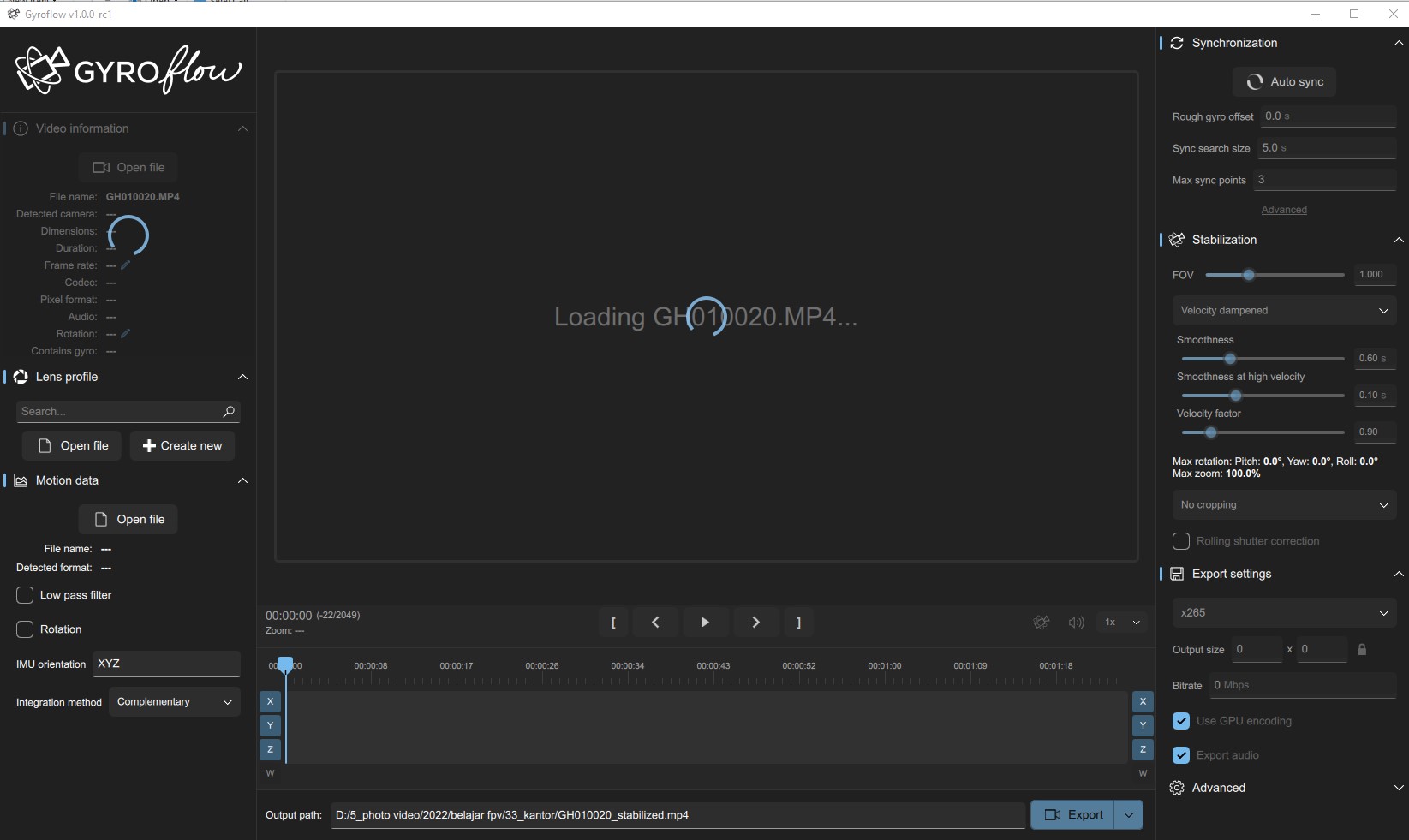Open lens profile search with magnifier icon
The image size is (1409, 840).
[228, 412]
